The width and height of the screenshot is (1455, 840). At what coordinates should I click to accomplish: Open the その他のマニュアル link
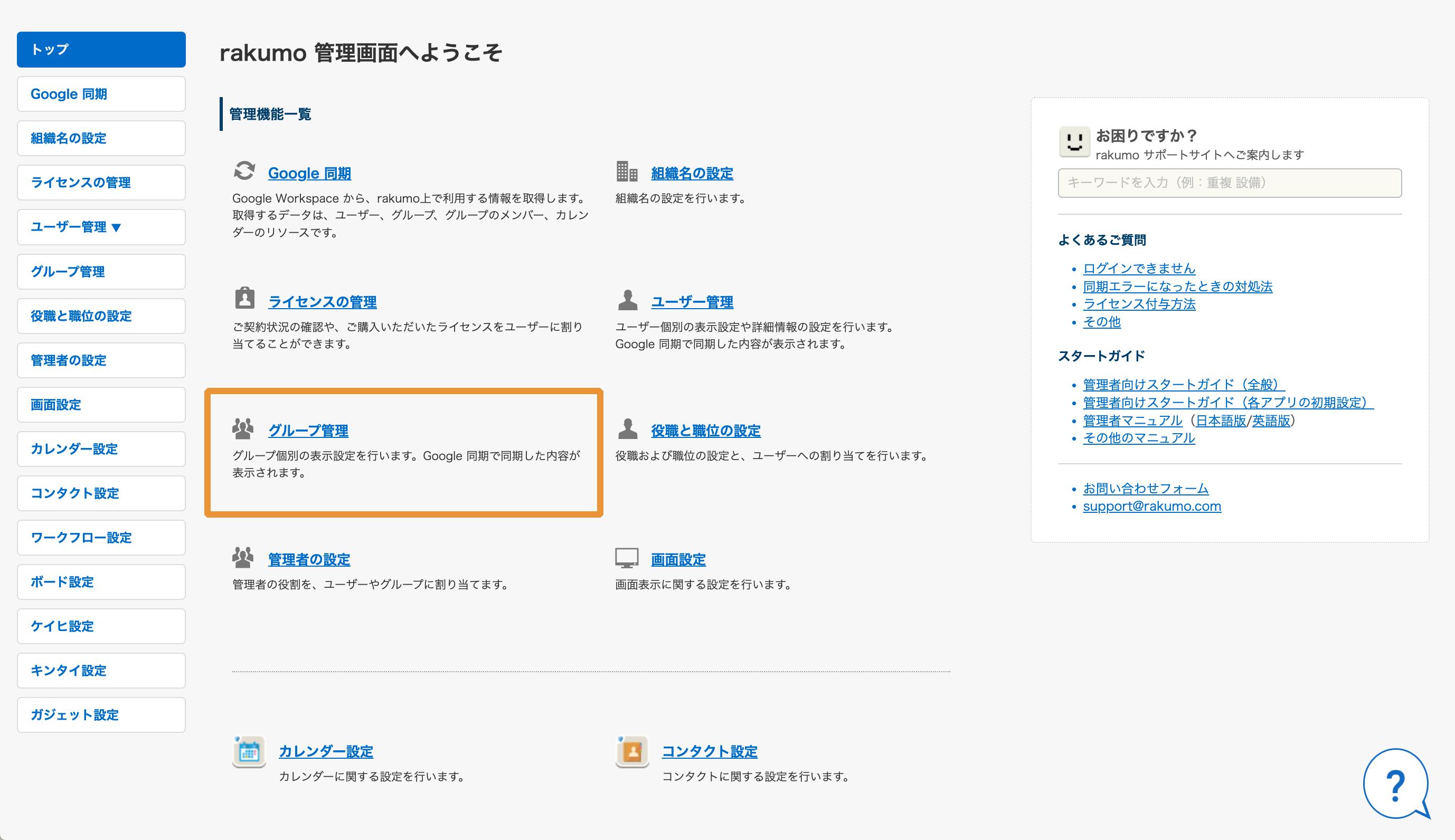pyautogui.click(x=1139, y=438)
